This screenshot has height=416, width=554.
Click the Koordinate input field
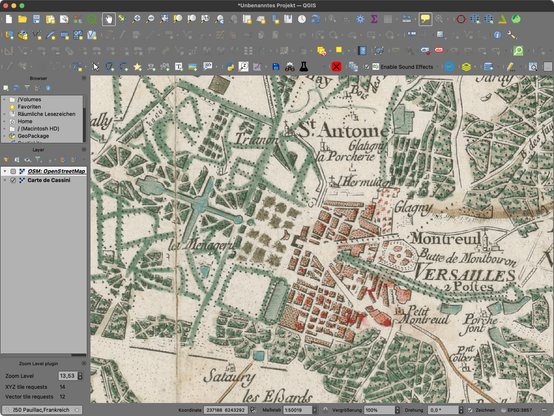226,410
